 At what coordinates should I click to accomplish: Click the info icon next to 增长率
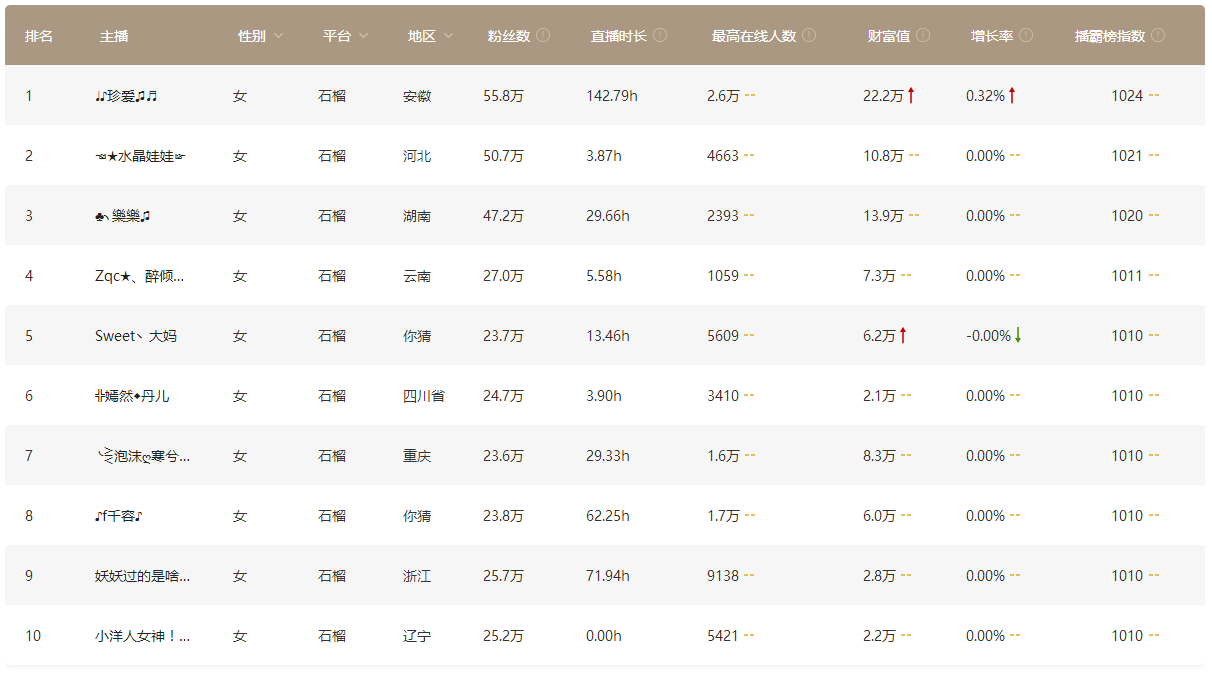tap(1026, 35)
